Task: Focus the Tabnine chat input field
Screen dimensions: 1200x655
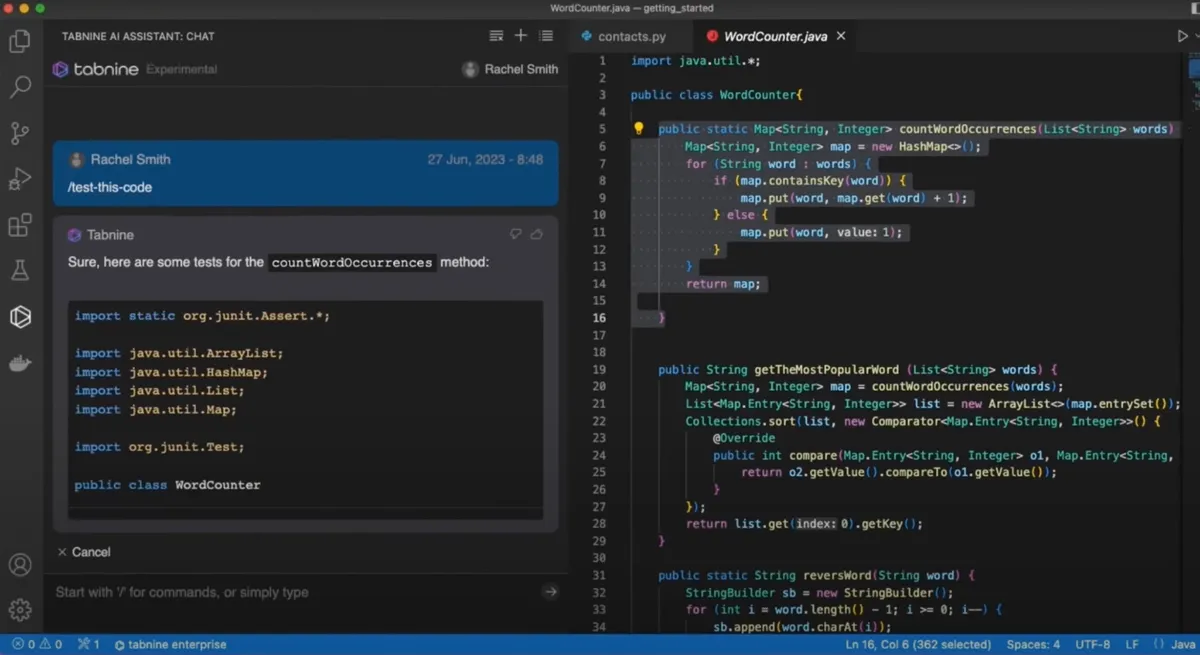Action: [x=297, y=592]
